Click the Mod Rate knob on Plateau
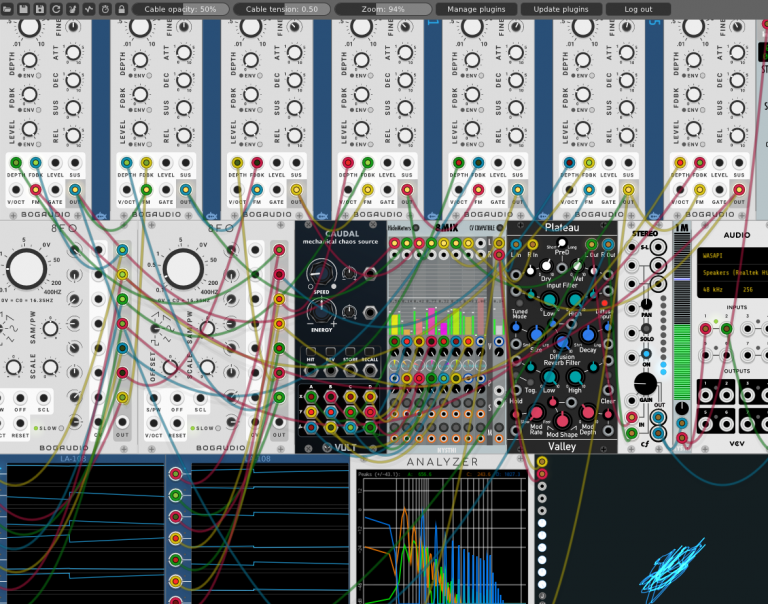 click(x=536, y=413)
